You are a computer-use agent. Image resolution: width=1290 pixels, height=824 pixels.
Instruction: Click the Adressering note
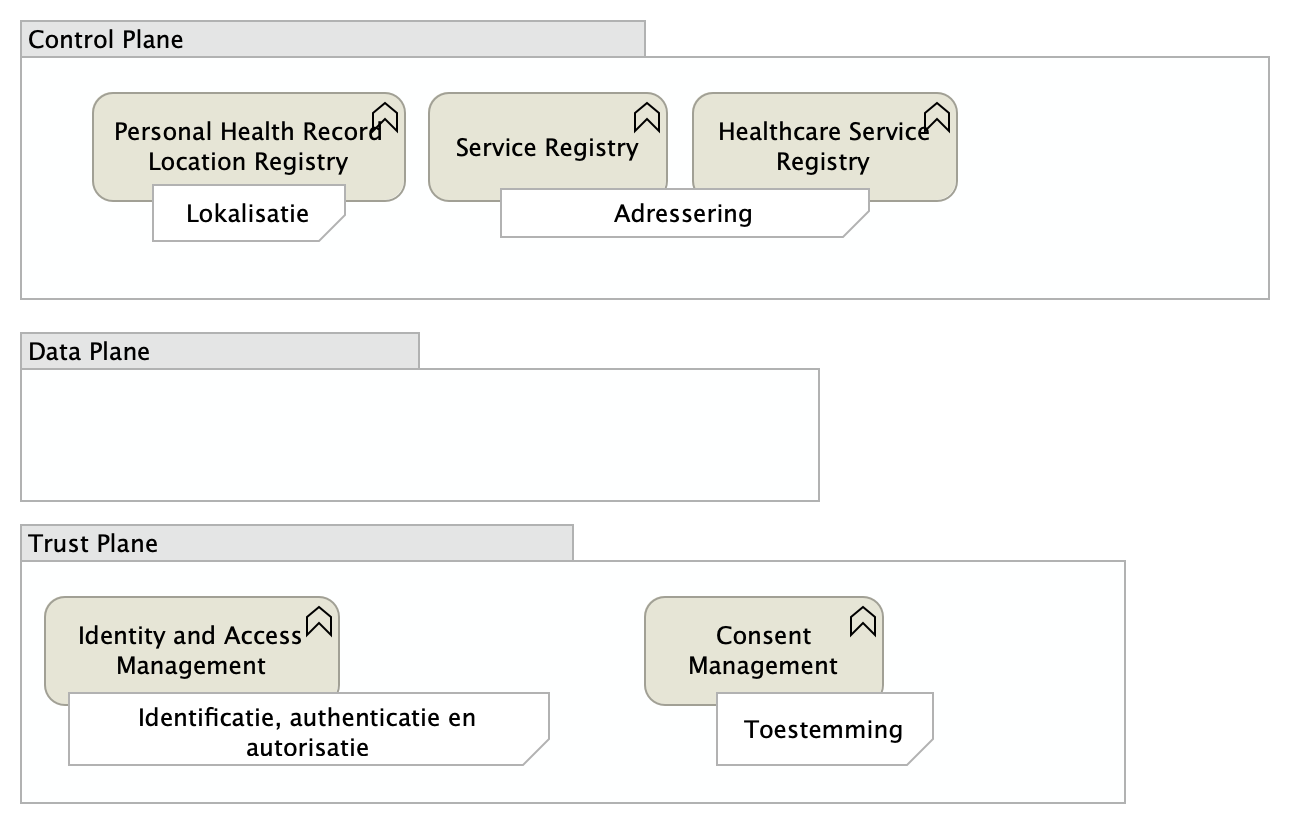[683, 214]
